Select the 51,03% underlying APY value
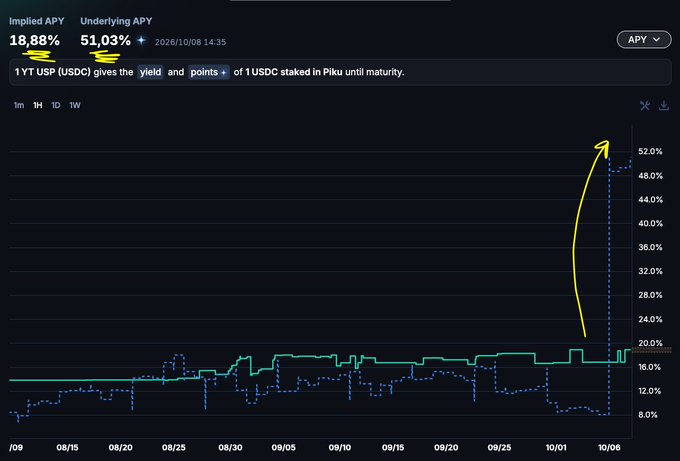680x461 pixels. click(105, 40)
